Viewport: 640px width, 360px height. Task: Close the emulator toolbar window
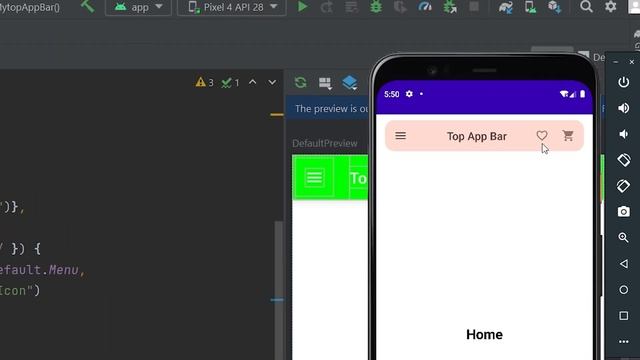[631, 62]
